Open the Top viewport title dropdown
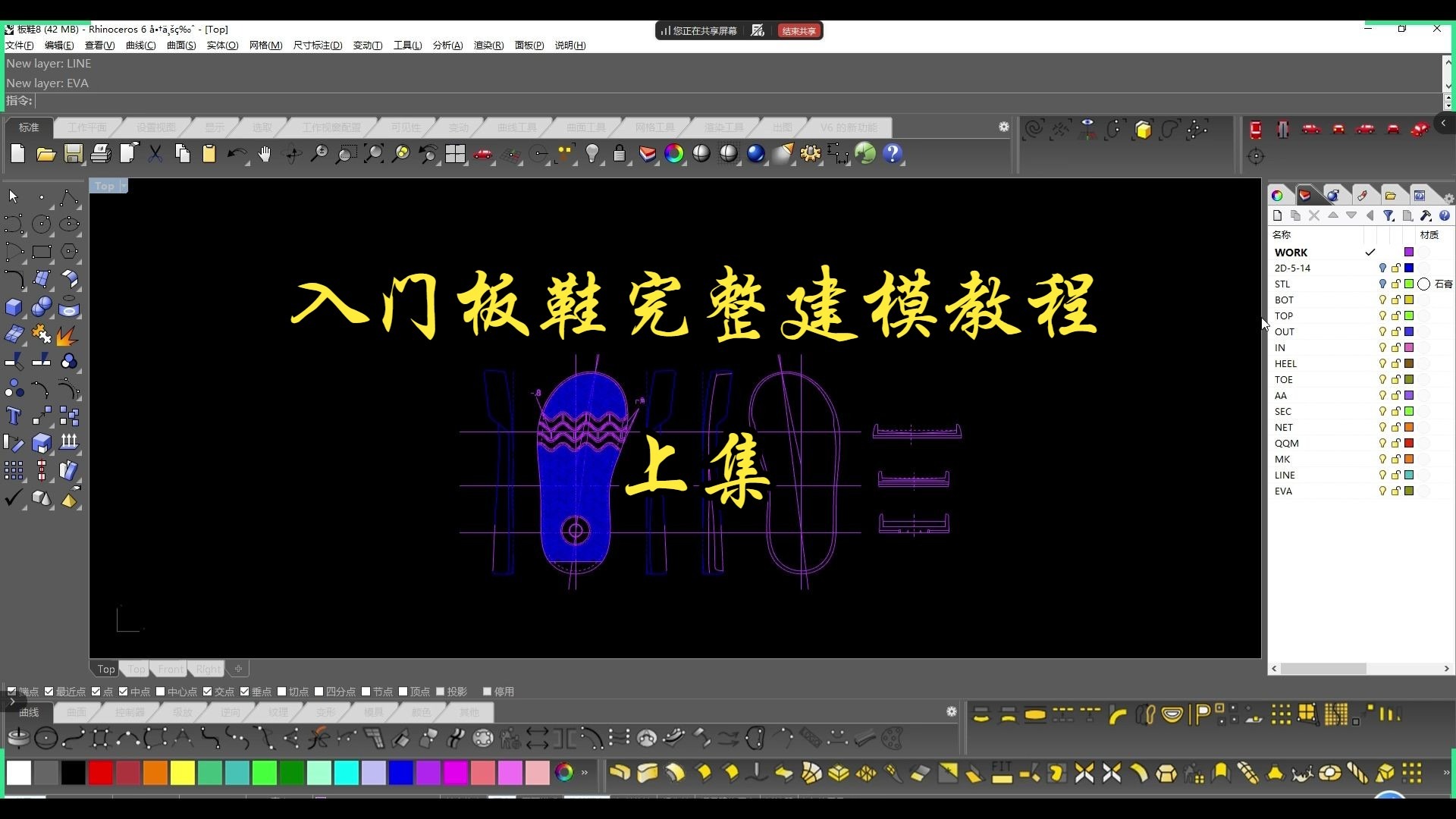The image size is (1456, 819). pyautogui.click(x=124, y=186)
